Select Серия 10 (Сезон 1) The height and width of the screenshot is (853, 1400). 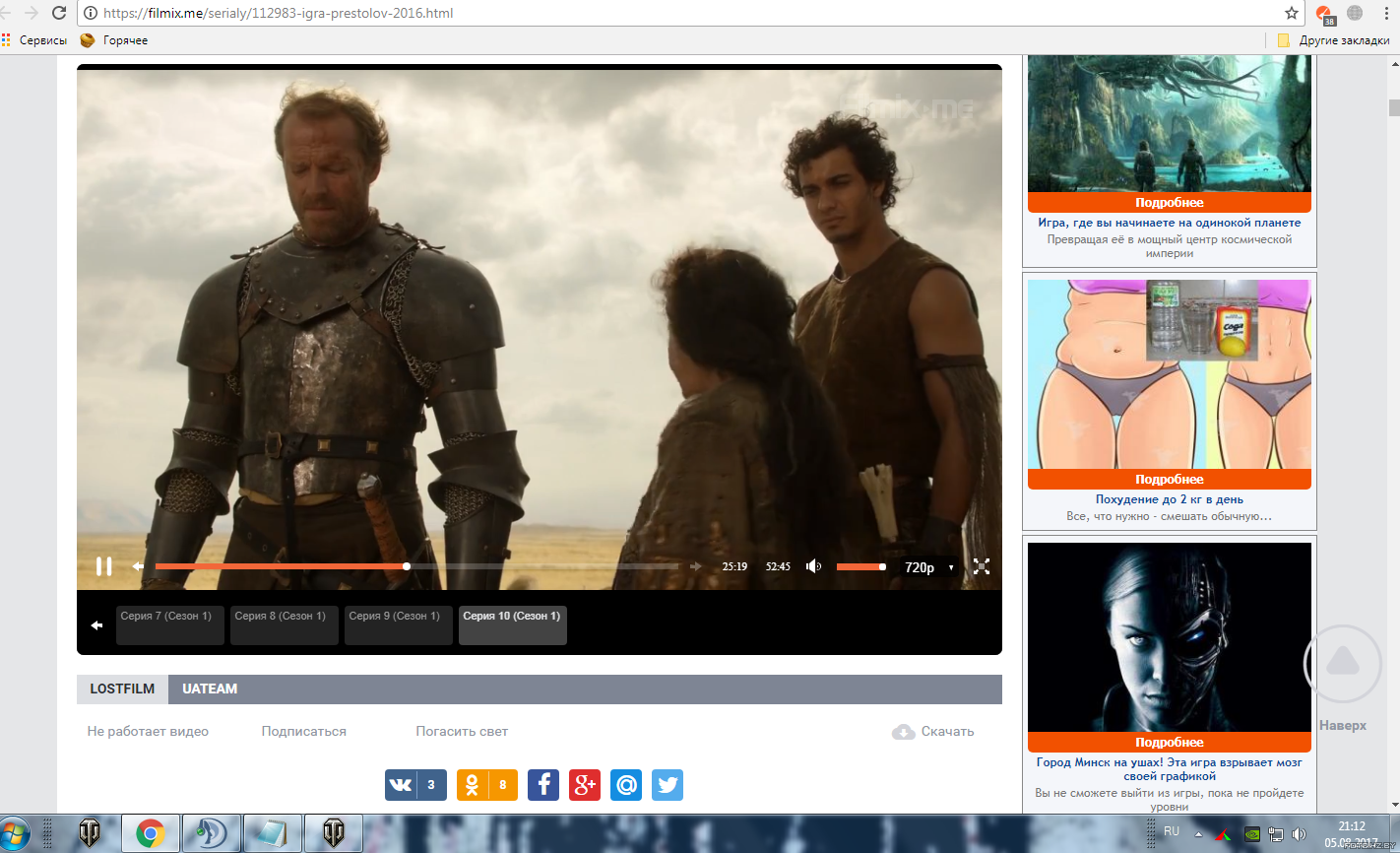pyautogui.click(x=513, y=625)
